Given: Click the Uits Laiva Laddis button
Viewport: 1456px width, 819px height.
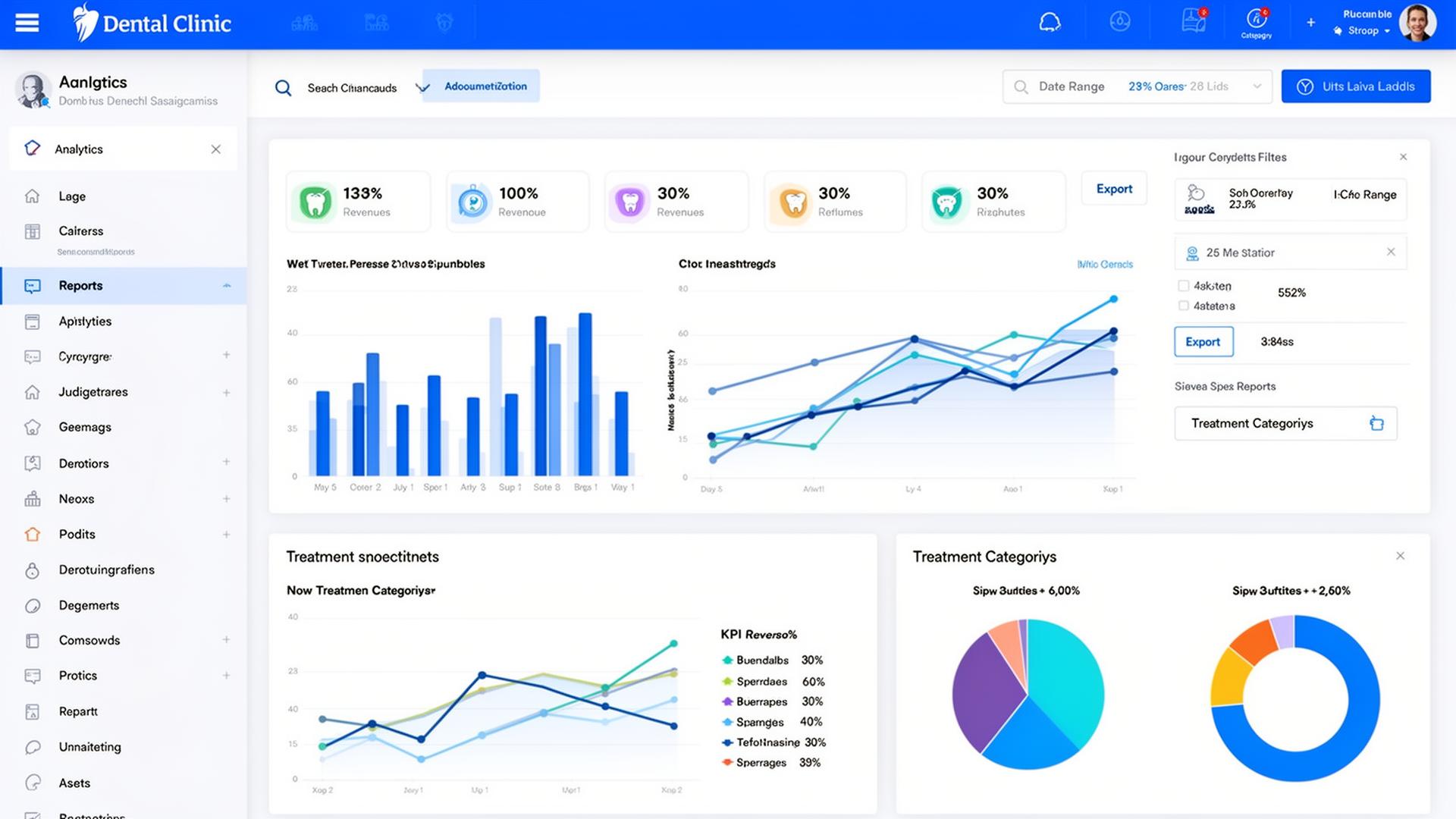Looking at the screenshot, I should tap(1356, 86).
